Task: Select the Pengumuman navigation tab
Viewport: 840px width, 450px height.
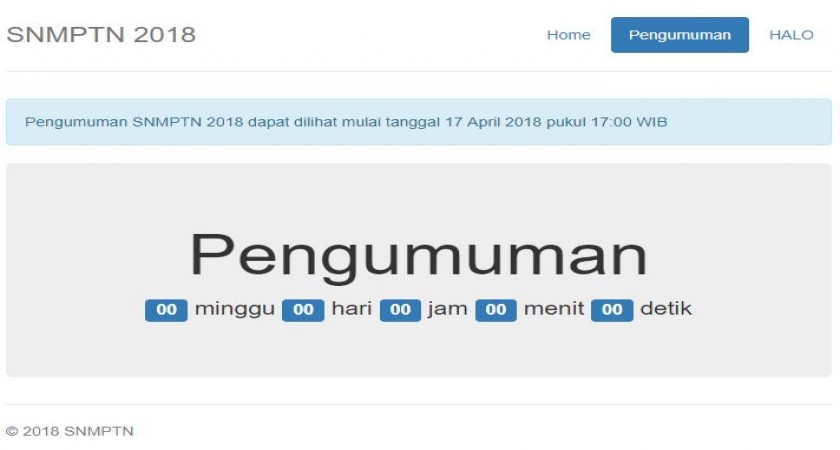Action: pos(680,35)
